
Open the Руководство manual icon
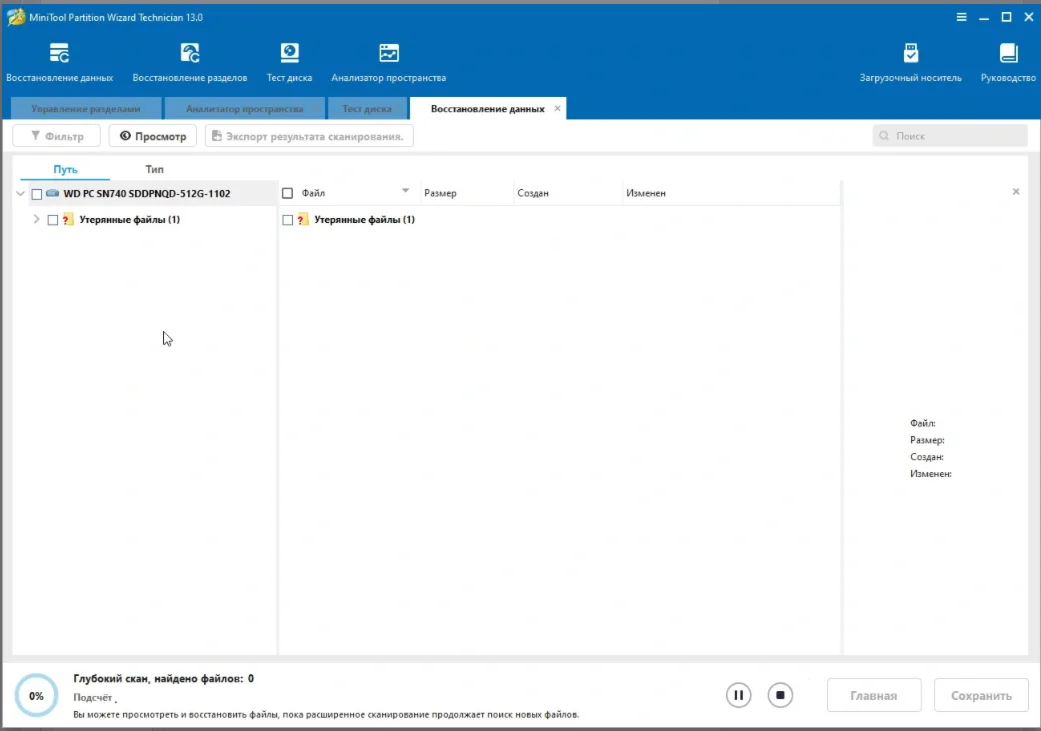1008,54
